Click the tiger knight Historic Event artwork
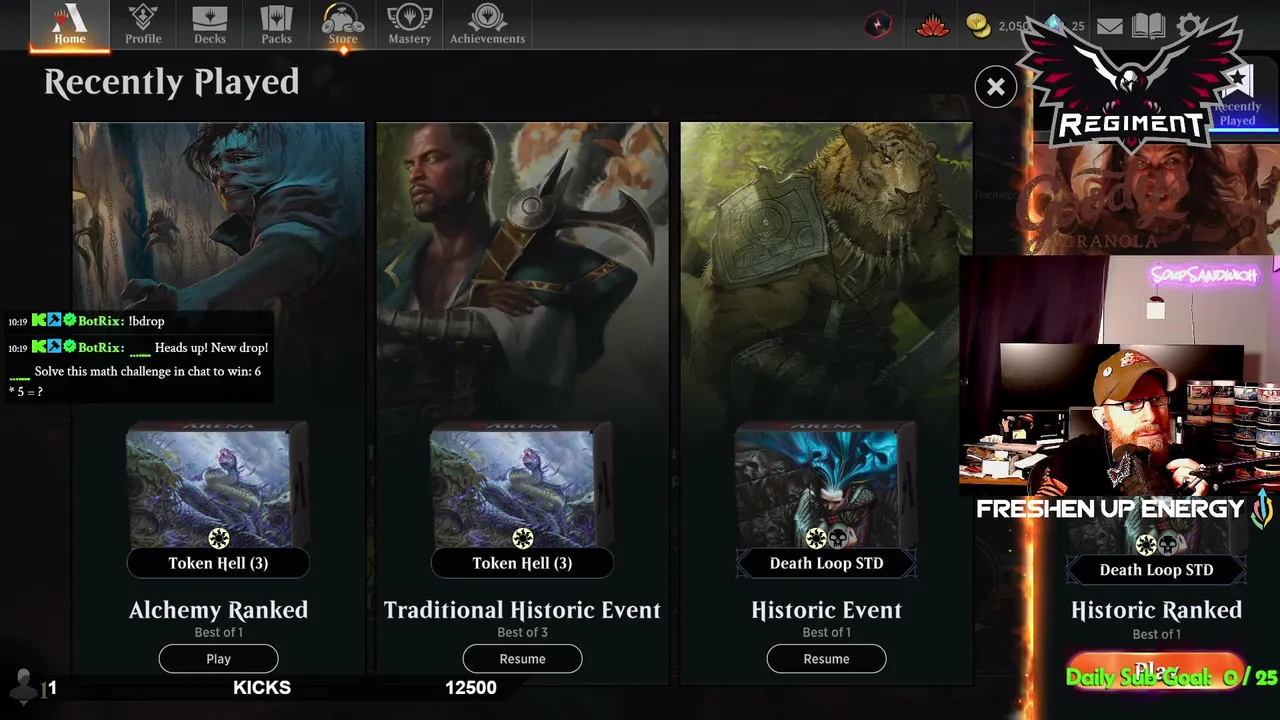Viewport: 1280px width, 720px height. (x=826, y=270)
